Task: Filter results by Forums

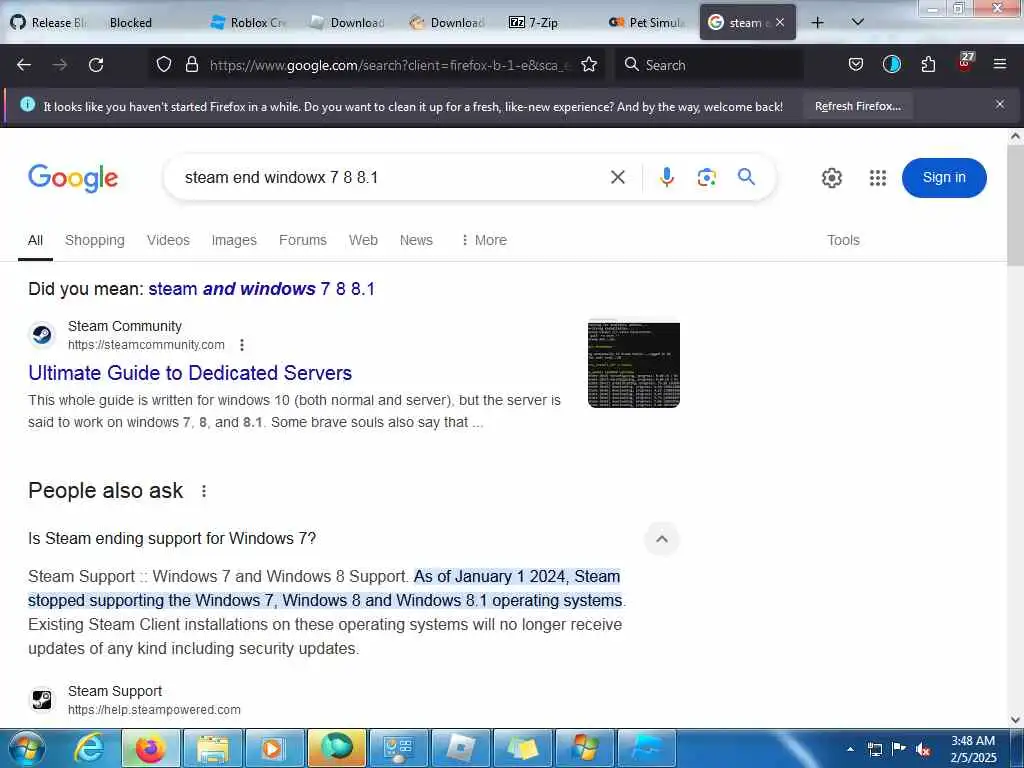Action: tap(302, 240)
